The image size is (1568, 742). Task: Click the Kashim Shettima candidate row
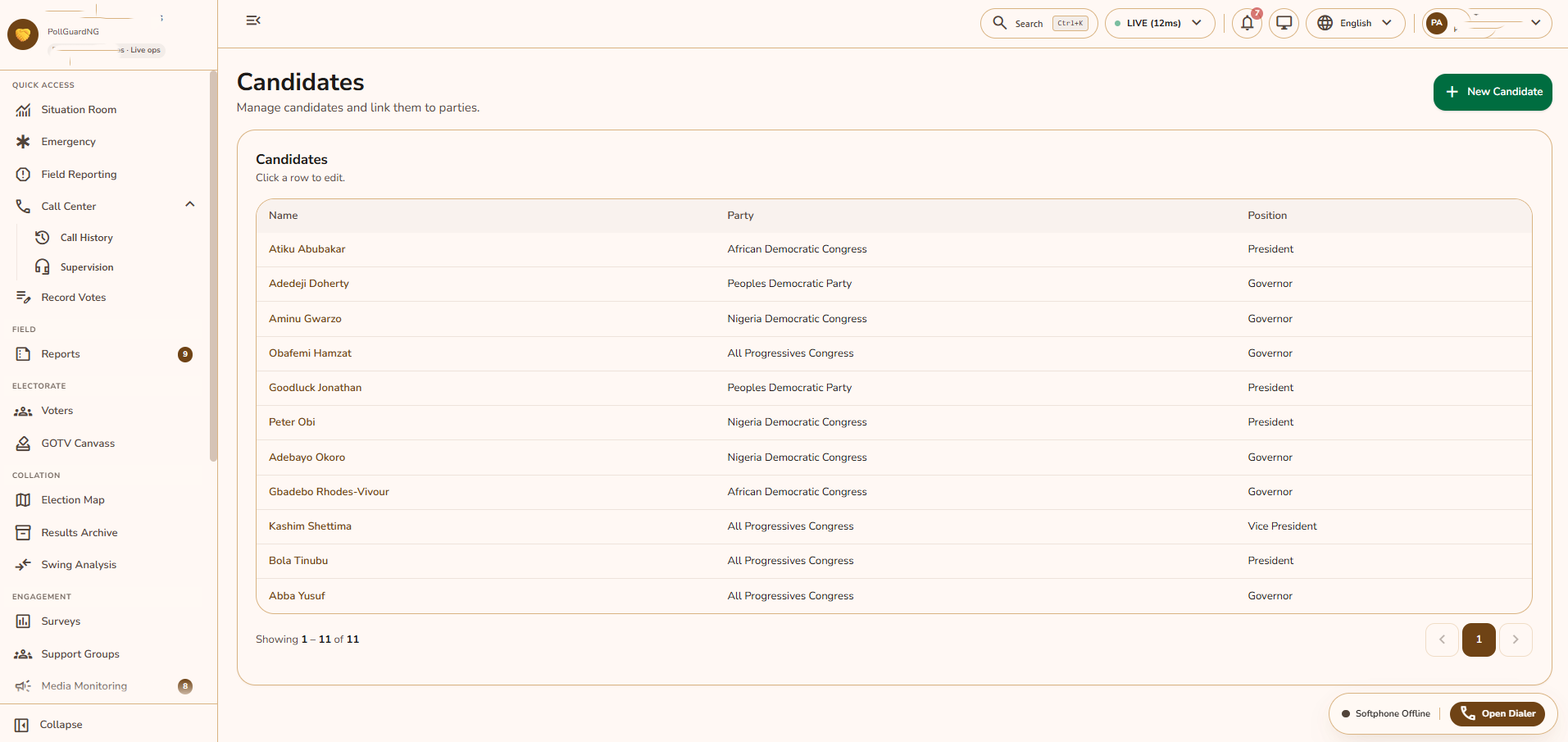tap(893, 526)
